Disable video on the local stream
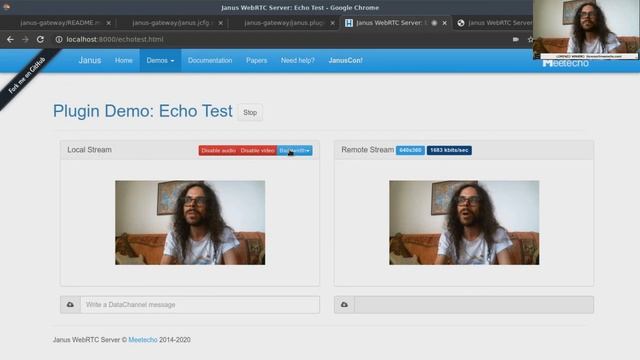This screenshot has height=360, width=640. click(x=258, y=151)
